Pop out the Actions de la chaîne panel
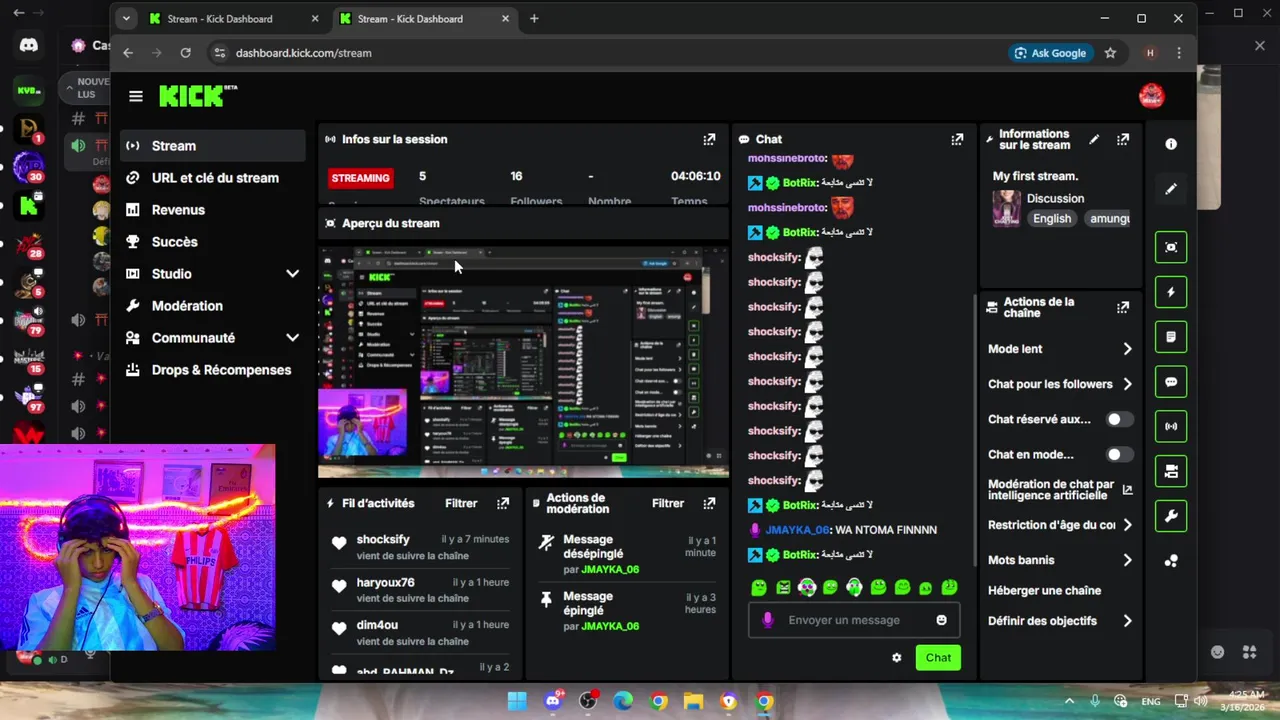Viewport: 1280px width, 720px height. pyautogui.click(x=1123, y=307)
